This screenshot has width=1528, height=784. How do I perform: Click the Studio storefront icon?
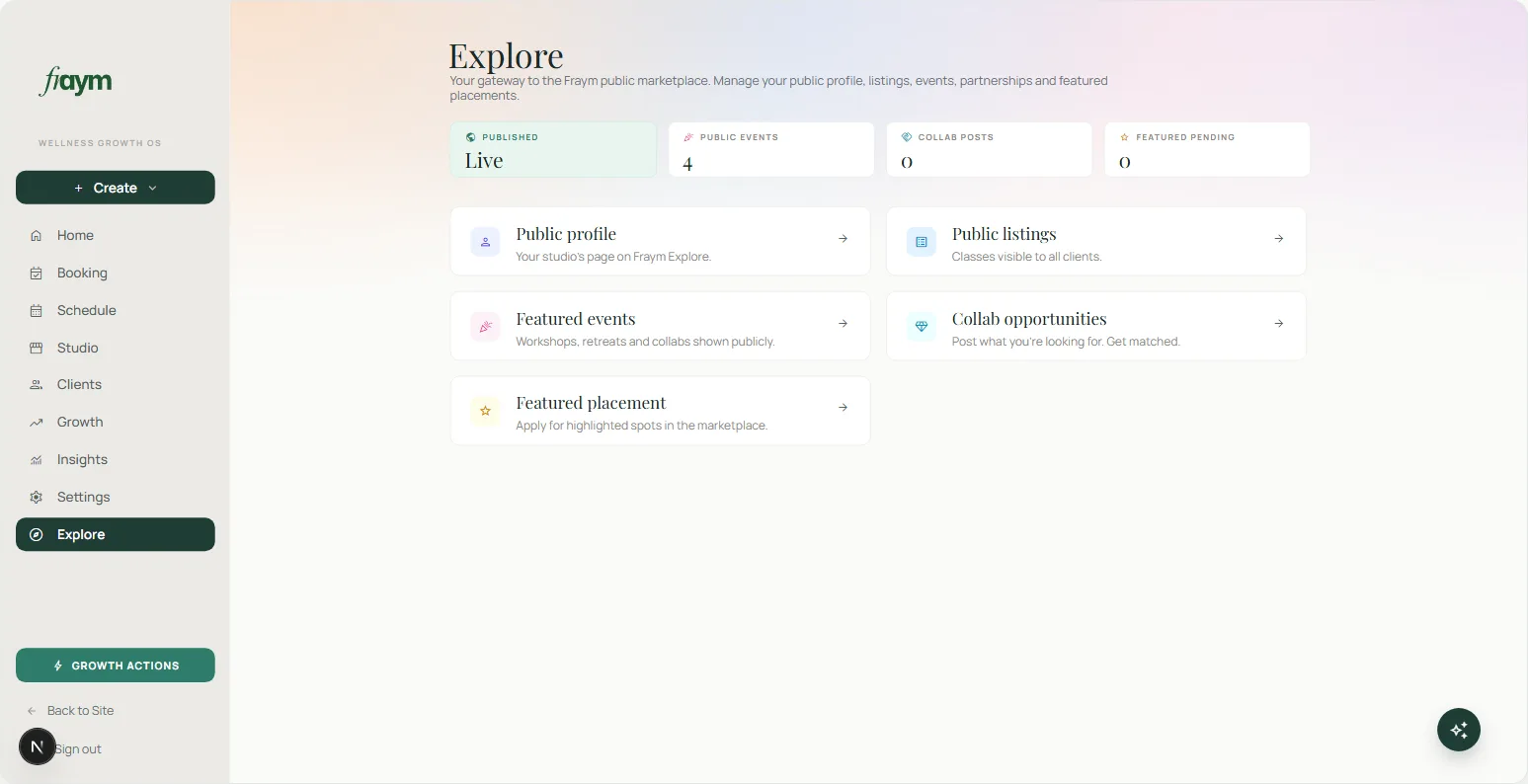37,348
